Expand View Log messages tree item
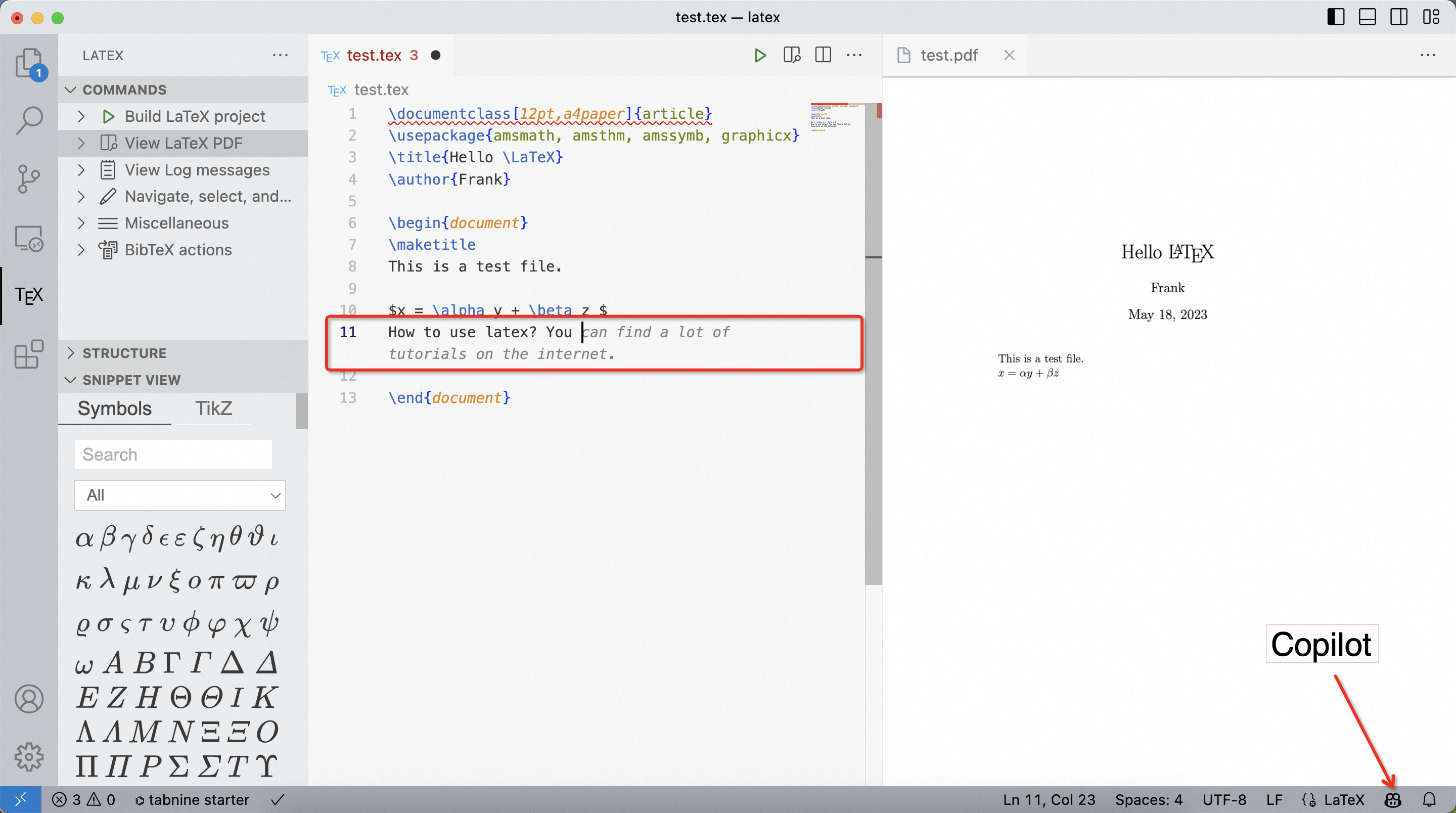Viewport: 1456px width, 813px height. tap(81, 170)
